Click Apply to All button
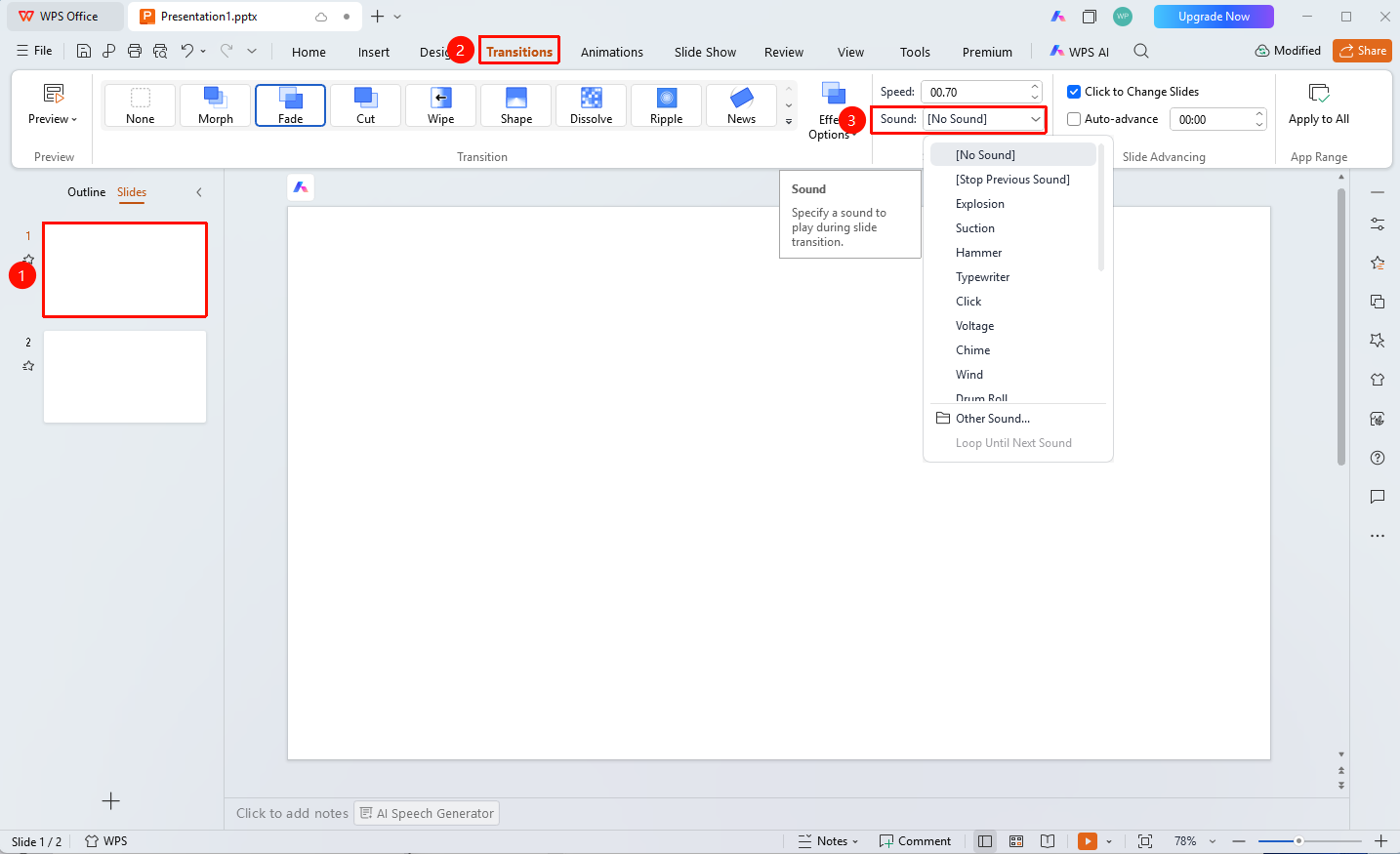The image size is (1400, 854). click(x=1319, y=105)
